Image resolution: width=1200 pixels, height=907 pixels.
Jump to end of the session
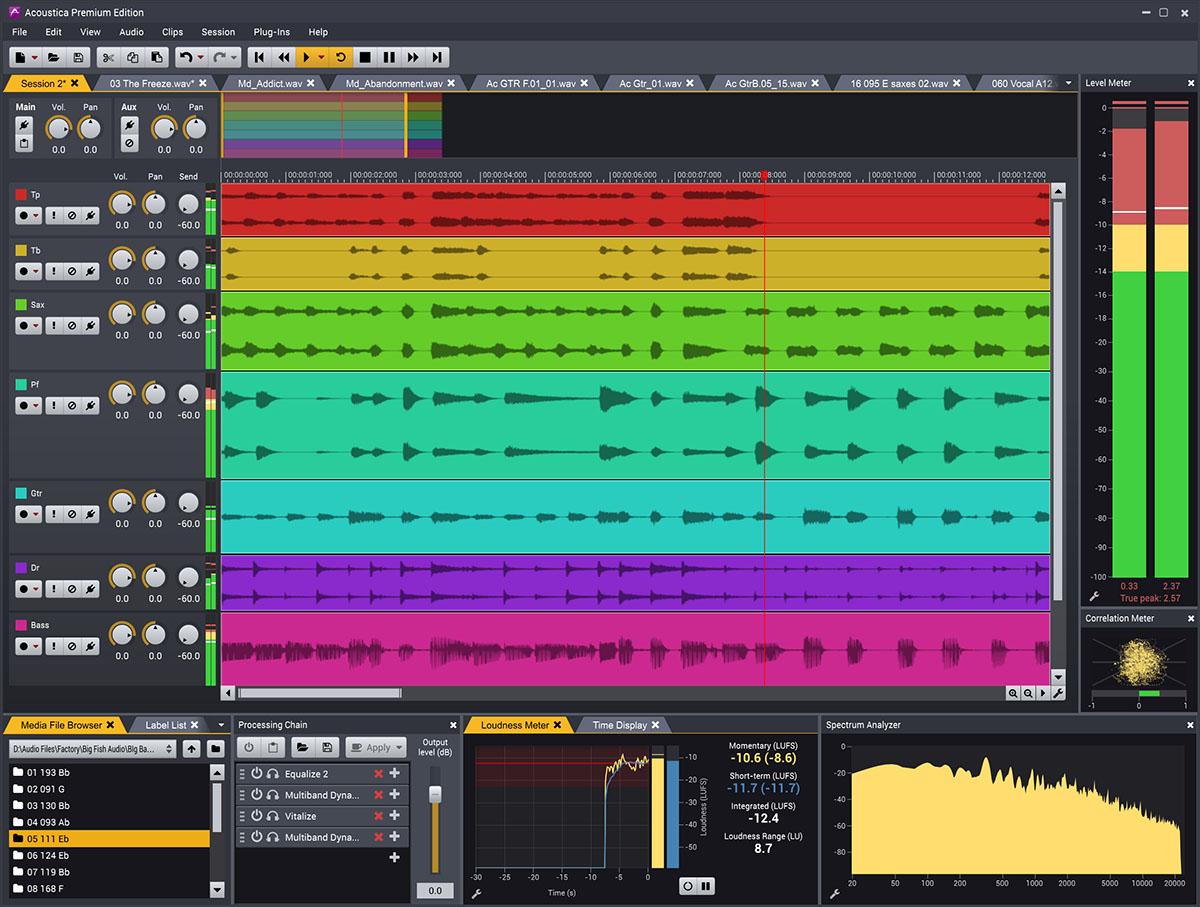click(437, 58)
